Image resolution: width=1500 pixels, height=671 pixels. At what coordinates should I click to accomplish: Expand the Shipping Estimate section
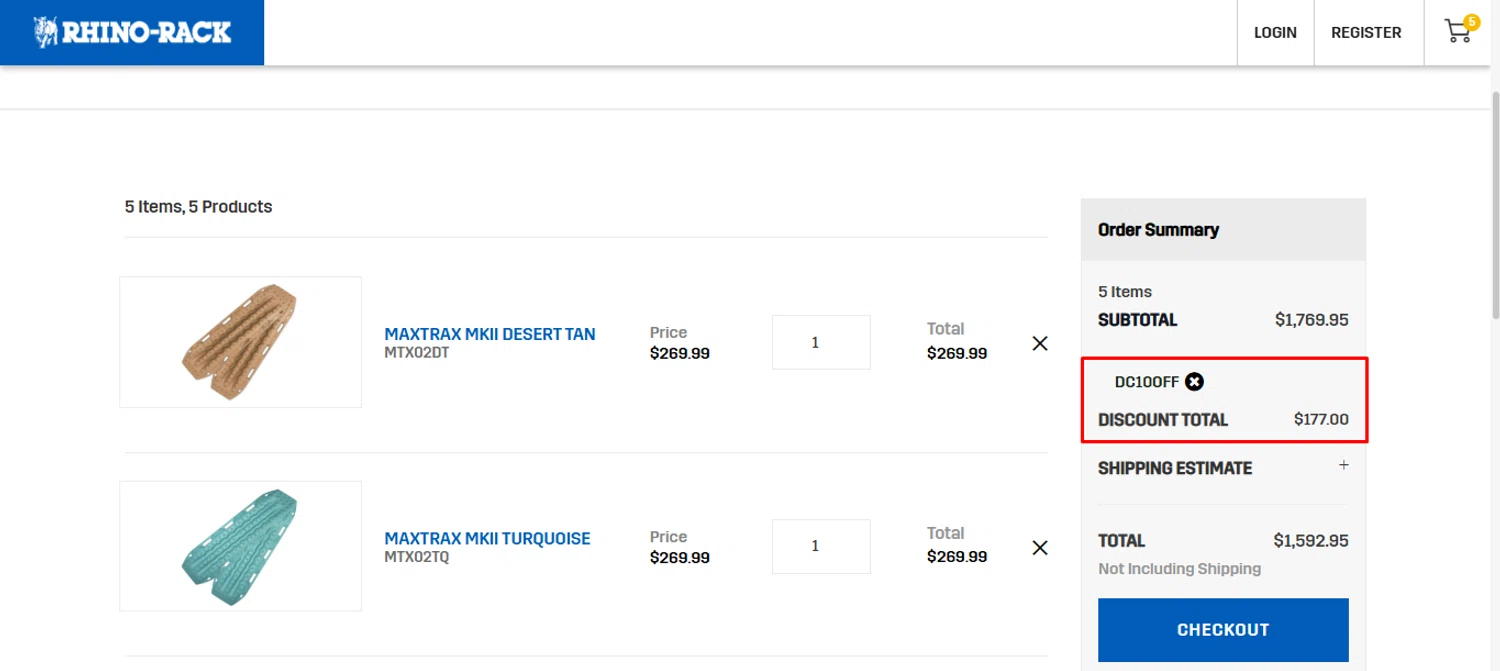(x=1343, y=466)
